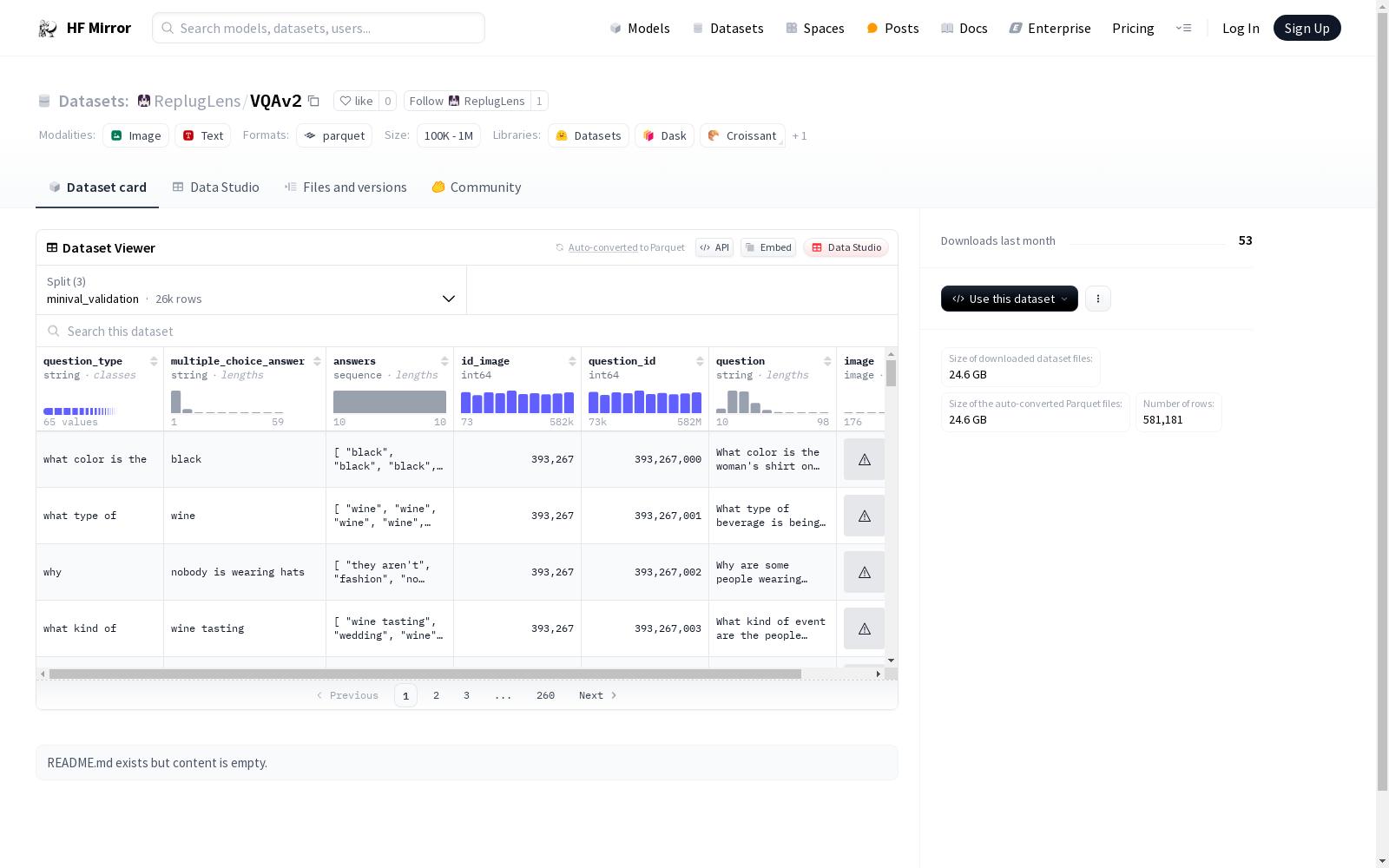This screenshot has height=868, width=1389.
Task: Focus the top search models field
Action: point(319,28)
